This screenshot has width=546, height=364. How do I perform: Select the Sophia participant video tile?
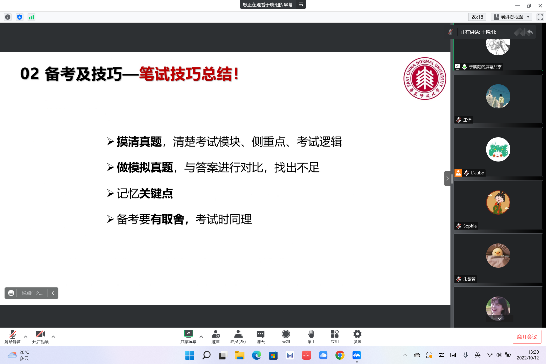point(498,206)
